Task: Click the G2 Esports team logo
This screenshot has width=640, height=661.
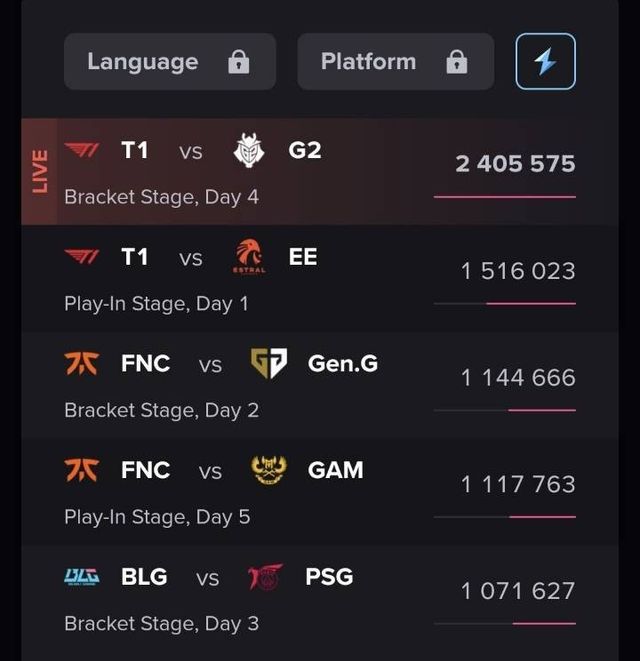Action: tap(248, 150)
